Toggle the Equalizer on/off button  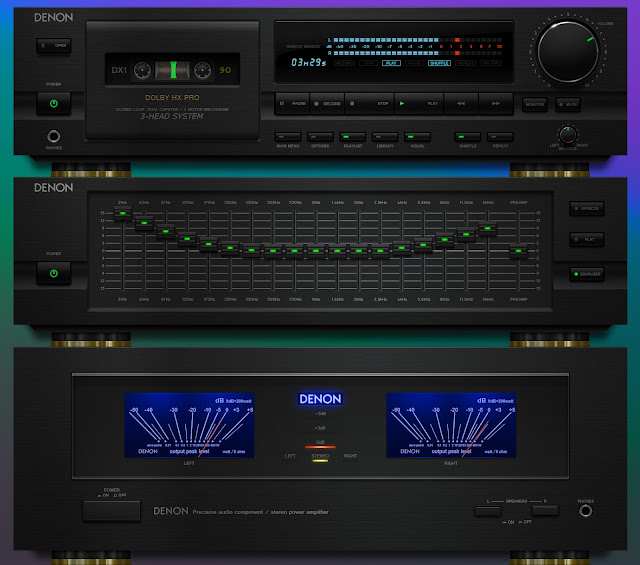(x=587, y=274)
